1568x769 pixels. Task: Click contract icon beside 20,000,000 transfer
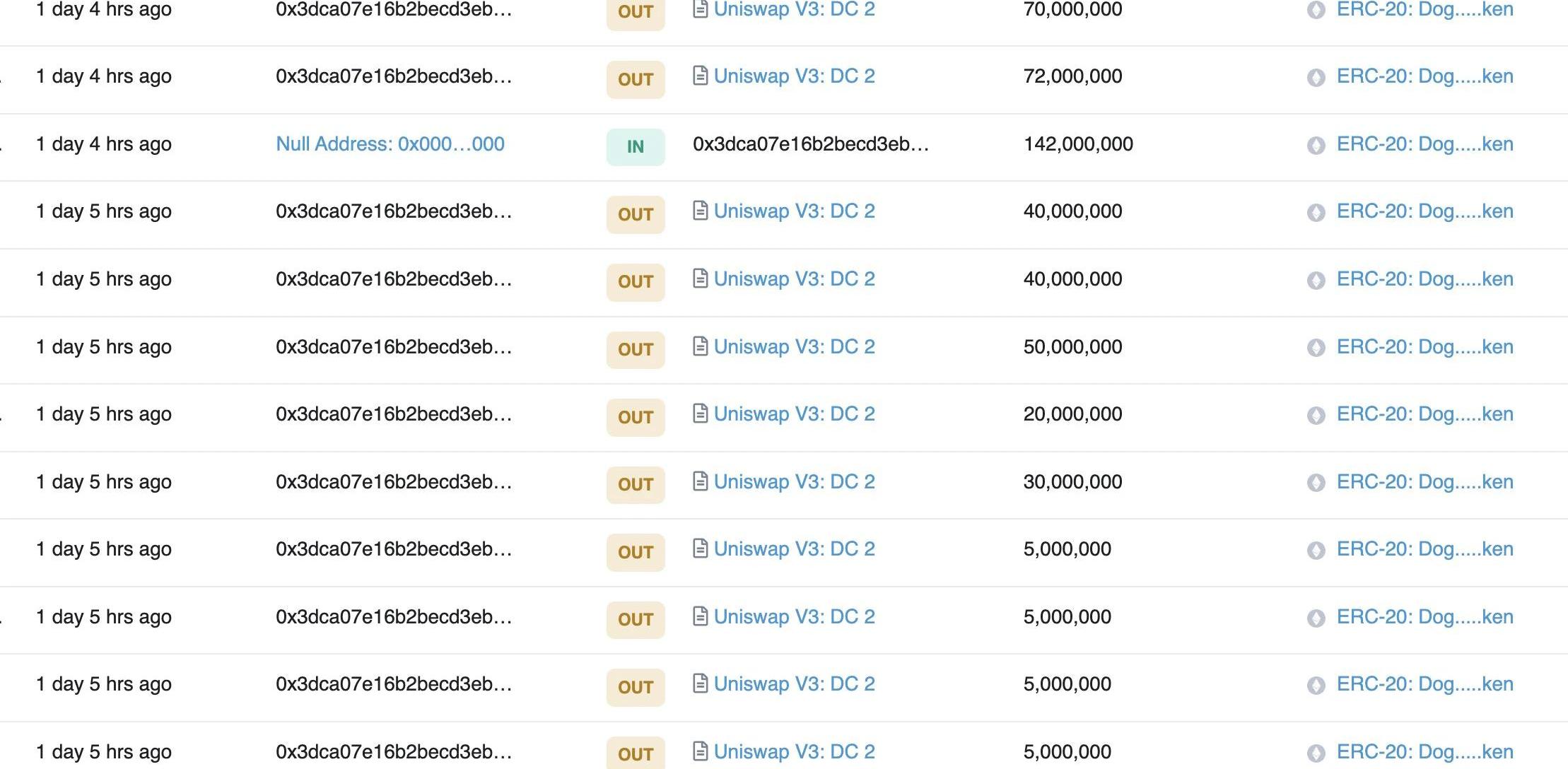700,413
